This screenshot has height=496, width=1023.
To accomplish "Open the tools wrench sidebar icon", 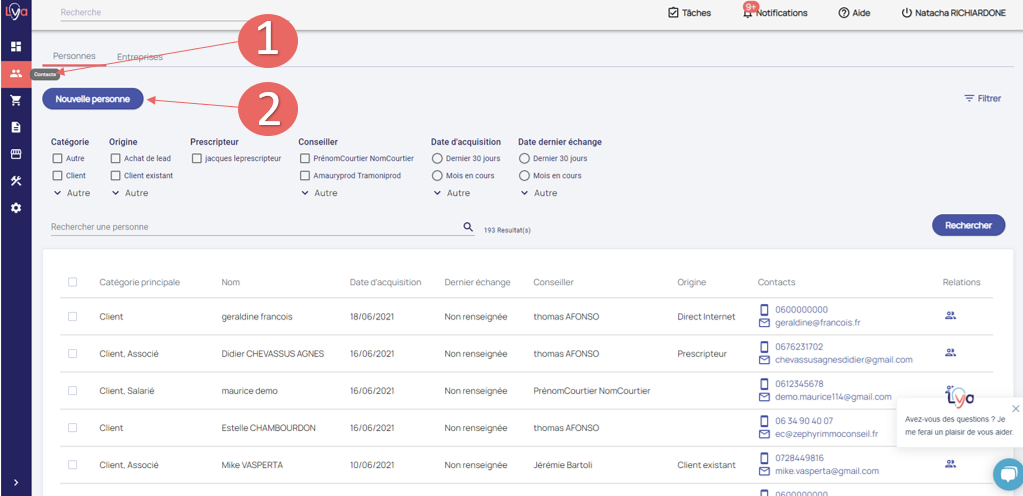I will click(15, 181).
